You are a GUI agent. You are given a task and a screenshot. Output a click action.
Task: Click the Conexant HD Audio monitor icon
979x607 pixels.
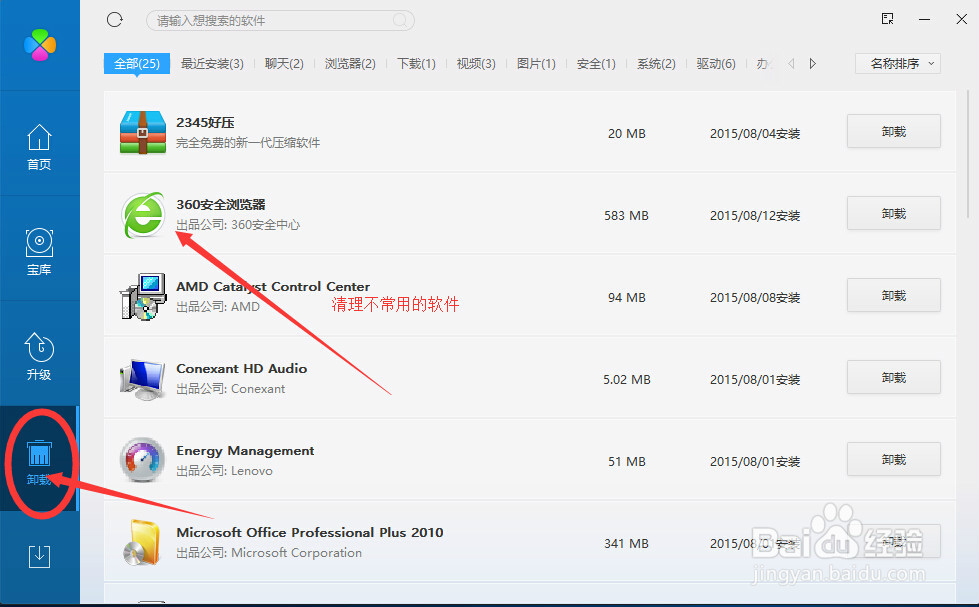(x=143, y=379)
